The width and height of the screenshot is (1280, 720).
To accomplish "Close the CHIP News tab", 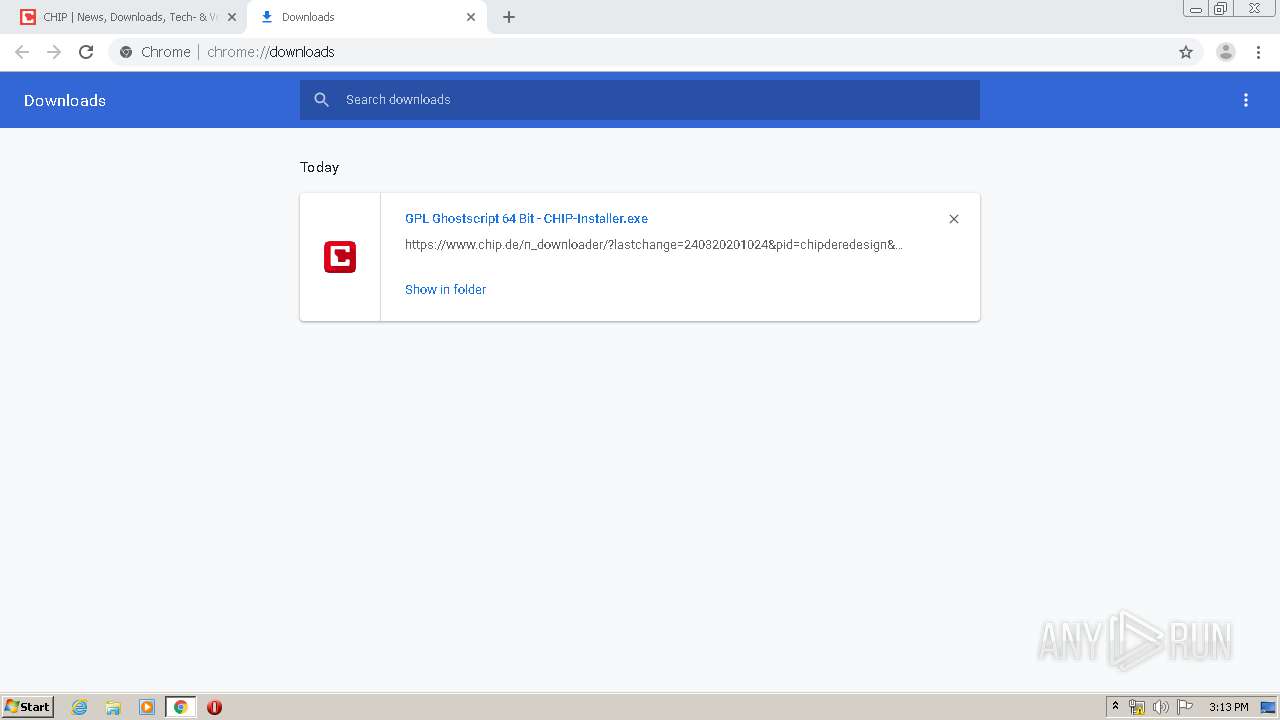I will coord(231,17).
